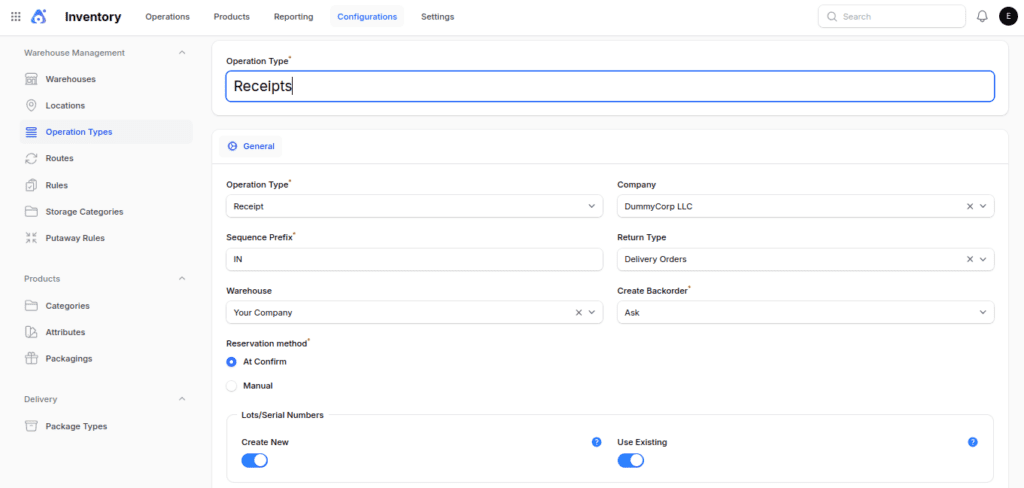This screenshot has height=488, width=1024.
Task: Open Package Types page
Action: tap(76, 426)
